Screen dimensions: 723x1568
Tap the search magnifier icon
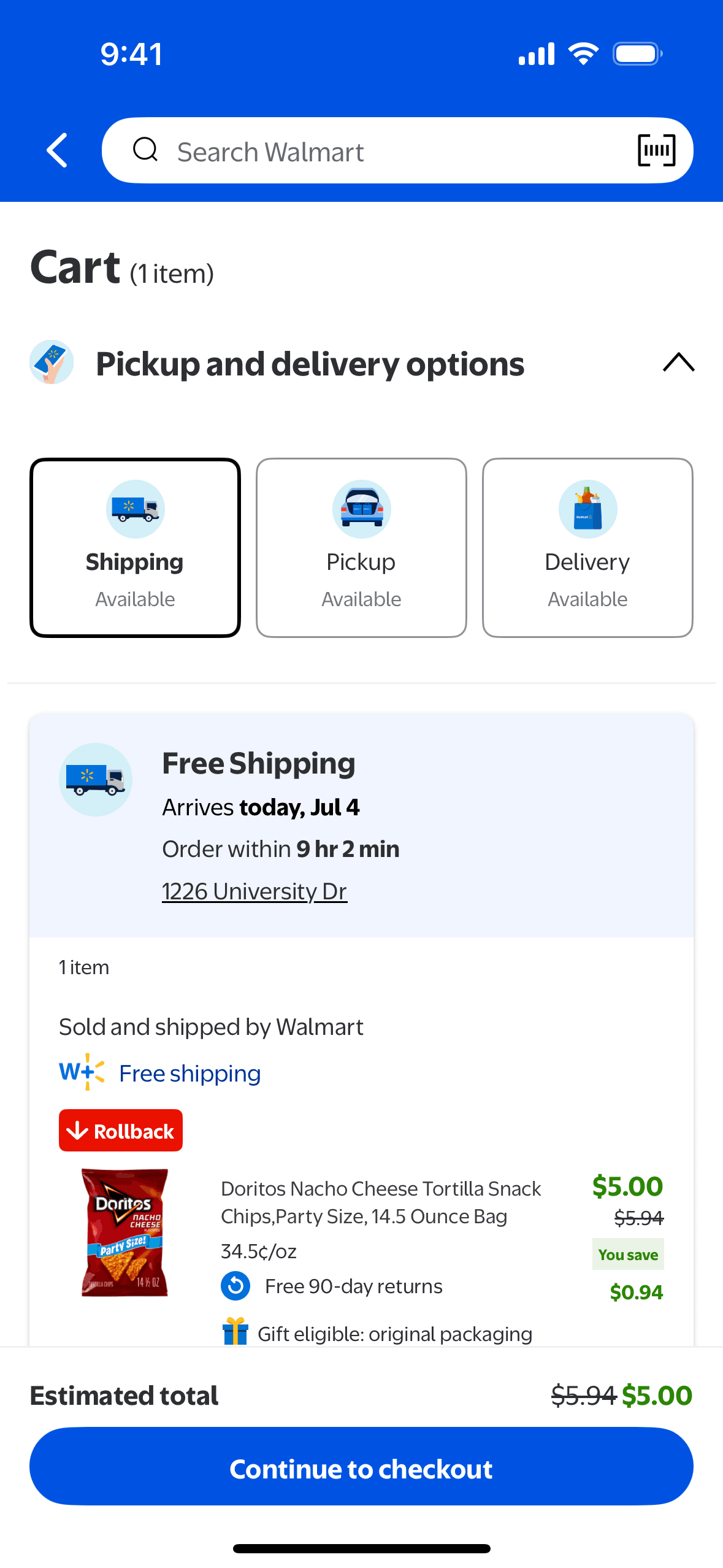click(x=145, y=149)
